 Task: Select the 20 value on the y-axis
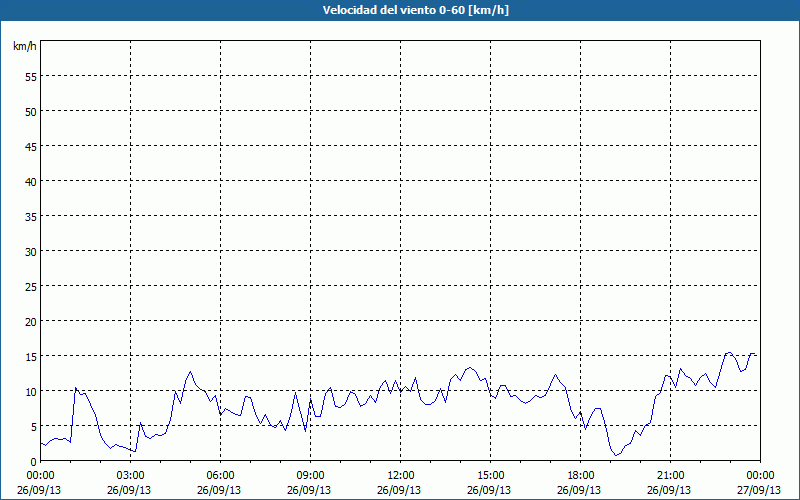[x=31, y=321]
